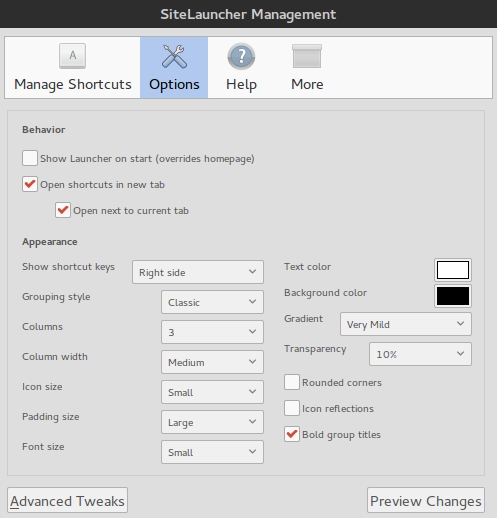Viewport: 497px width, 518px height.
Task: Open the Help tab label
Action: point(241,85)
